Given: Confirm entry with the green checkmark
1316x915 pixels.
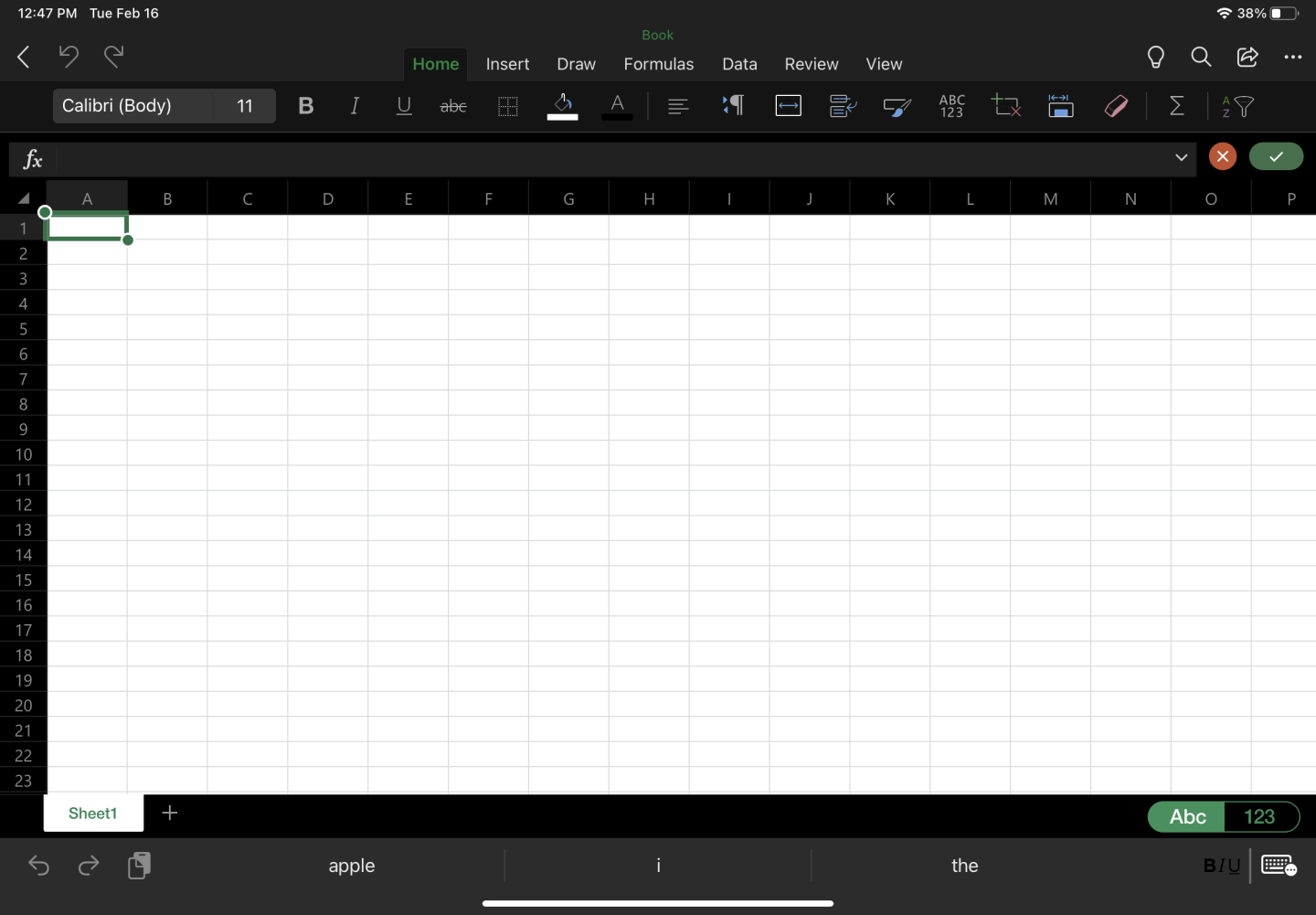Looking at the screenshot, I should point(1276,156).
